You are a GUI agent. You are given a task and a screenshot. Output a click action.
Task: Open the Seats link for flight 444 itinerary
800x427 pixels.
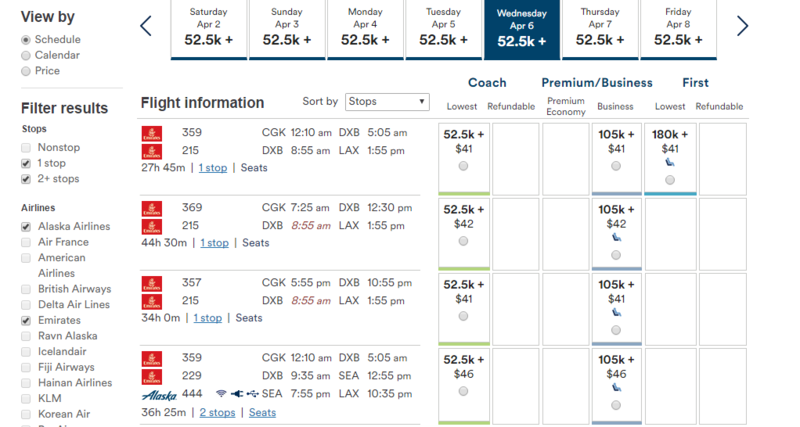262,412
